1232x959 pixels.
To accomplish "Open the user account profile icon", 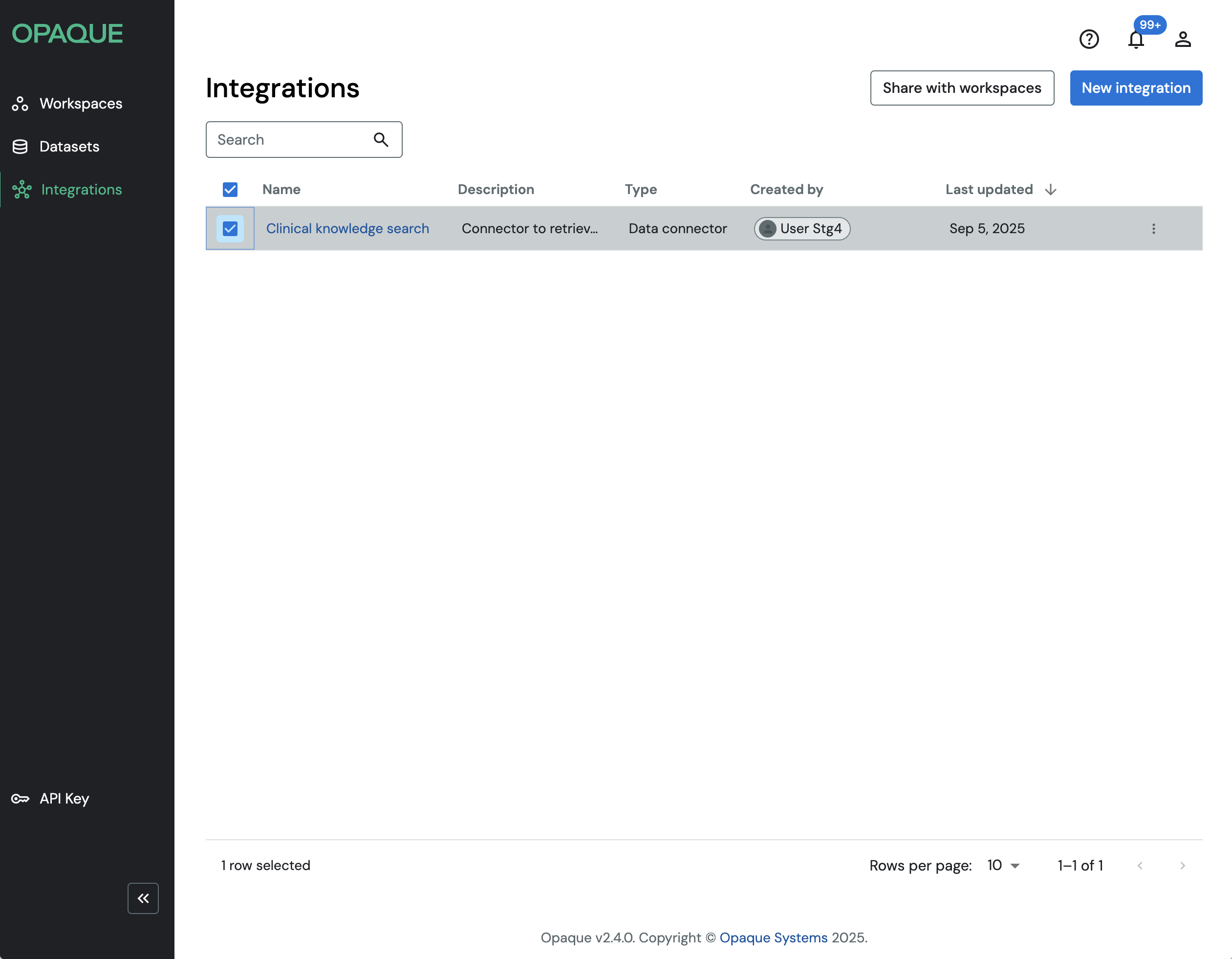I will click(1182, 39).
